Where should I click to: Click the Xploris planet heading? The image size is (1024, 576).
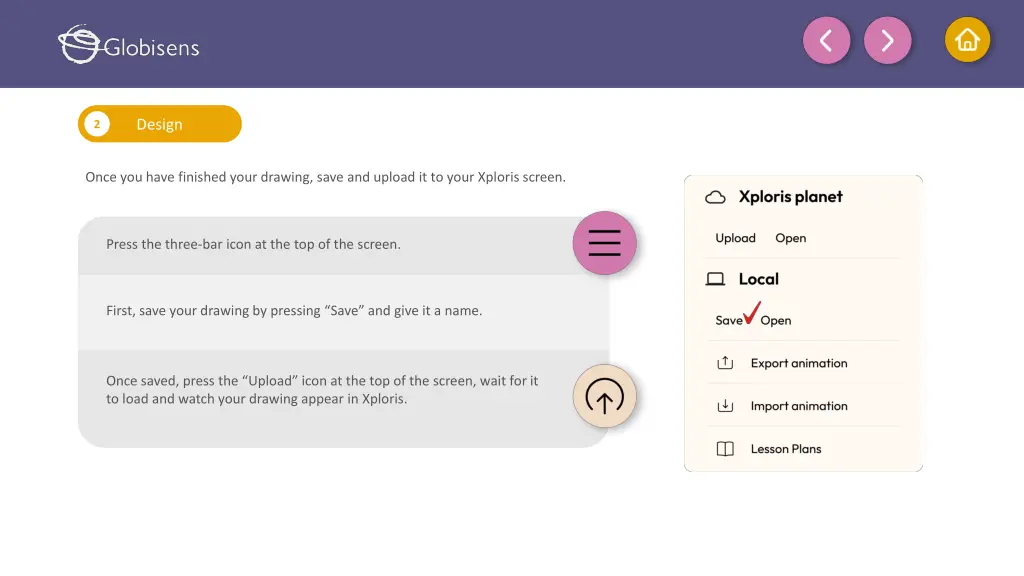[x=790, y=197]
